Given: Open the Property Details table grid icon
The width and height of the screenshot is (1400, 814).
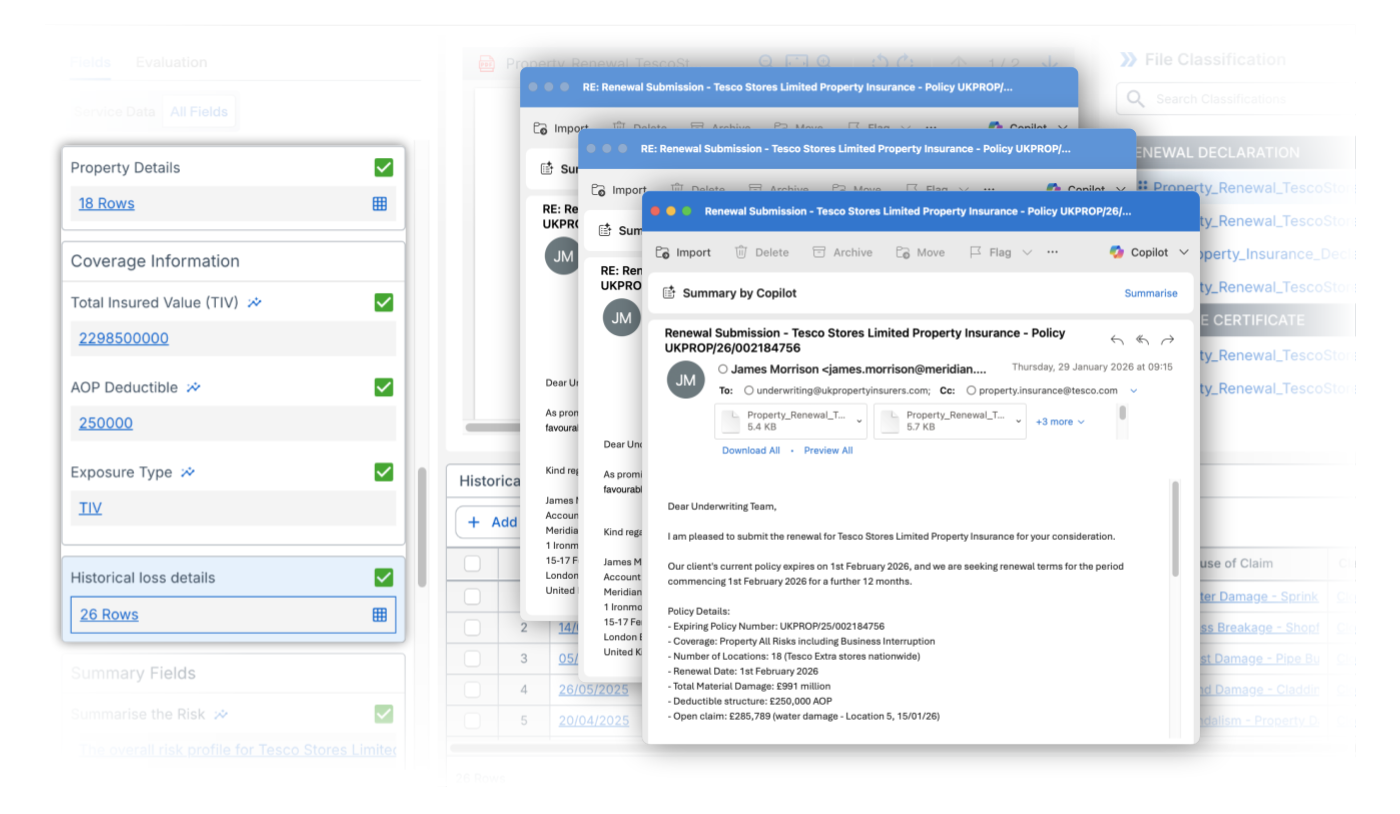Looking at the screenshot, I should [x=380, y=203].
